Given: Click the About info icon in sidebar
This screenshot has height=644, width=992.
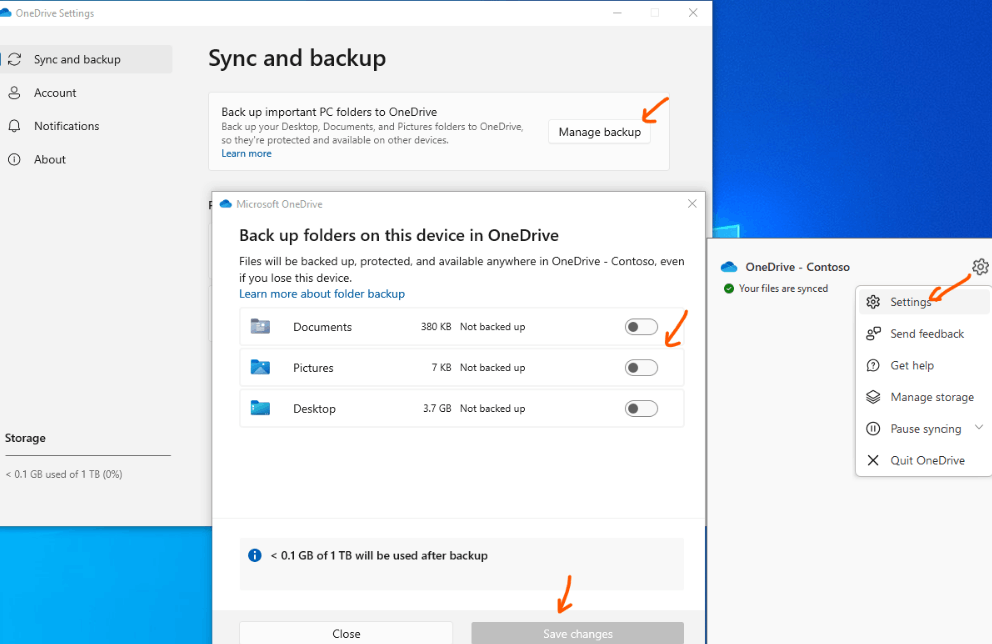Looking at the screenshot, I should pyautogui.click(x=14, y=159).
